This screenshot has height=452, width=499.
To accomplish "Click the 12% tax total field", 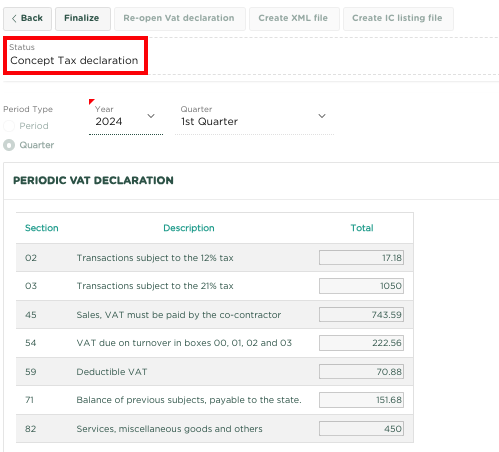I will (x=361, y=258).
